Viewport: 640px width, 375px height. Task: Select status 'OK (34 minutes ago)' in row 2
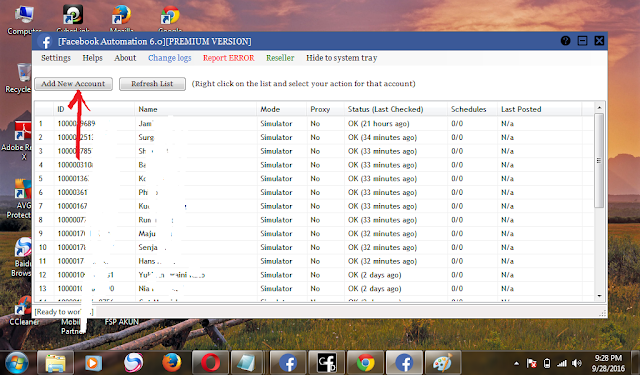tap(382, 138)
